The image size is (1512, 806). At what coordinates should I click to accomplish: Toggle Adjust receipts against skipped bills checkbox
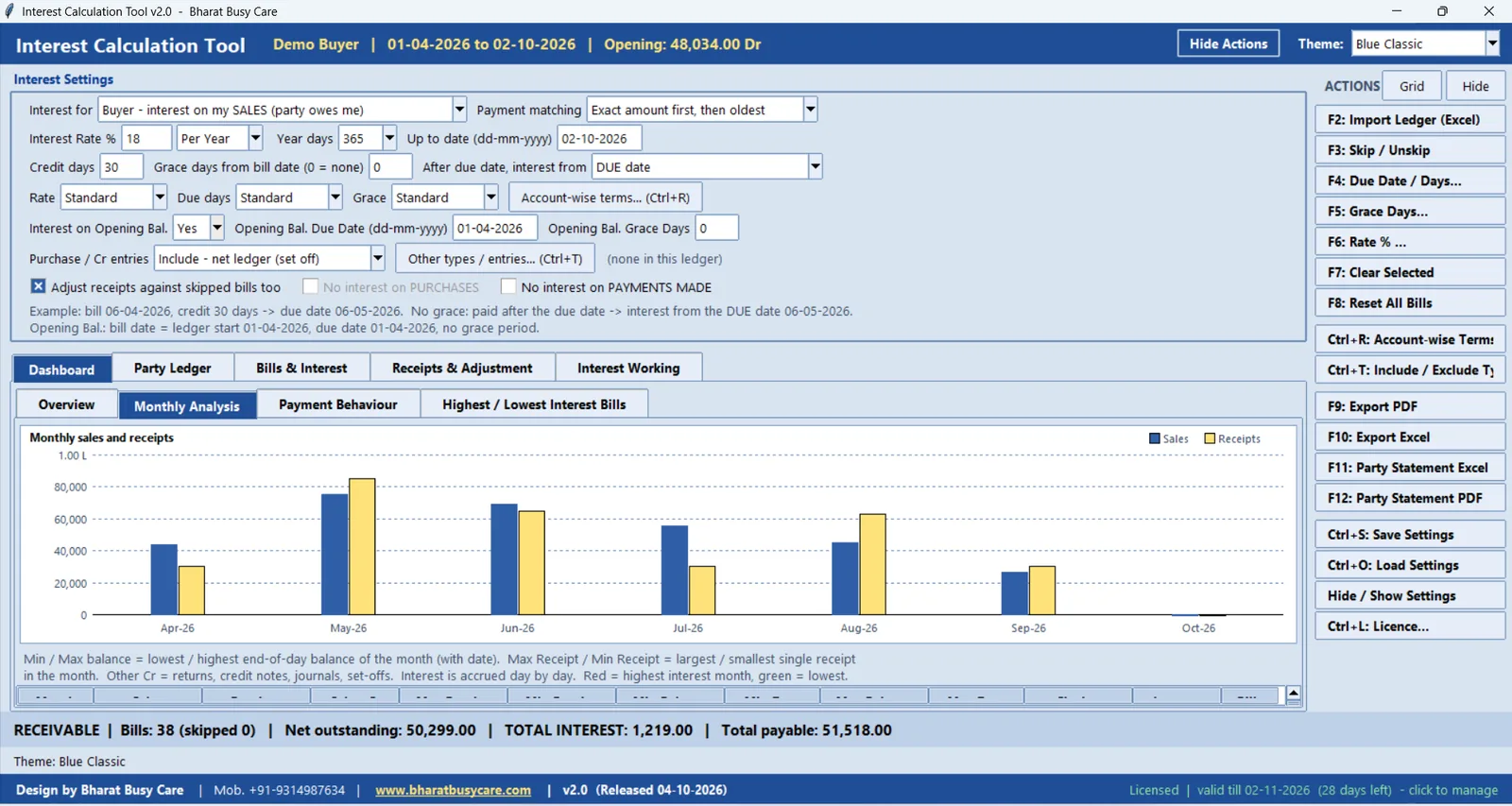tap(38, 286)
